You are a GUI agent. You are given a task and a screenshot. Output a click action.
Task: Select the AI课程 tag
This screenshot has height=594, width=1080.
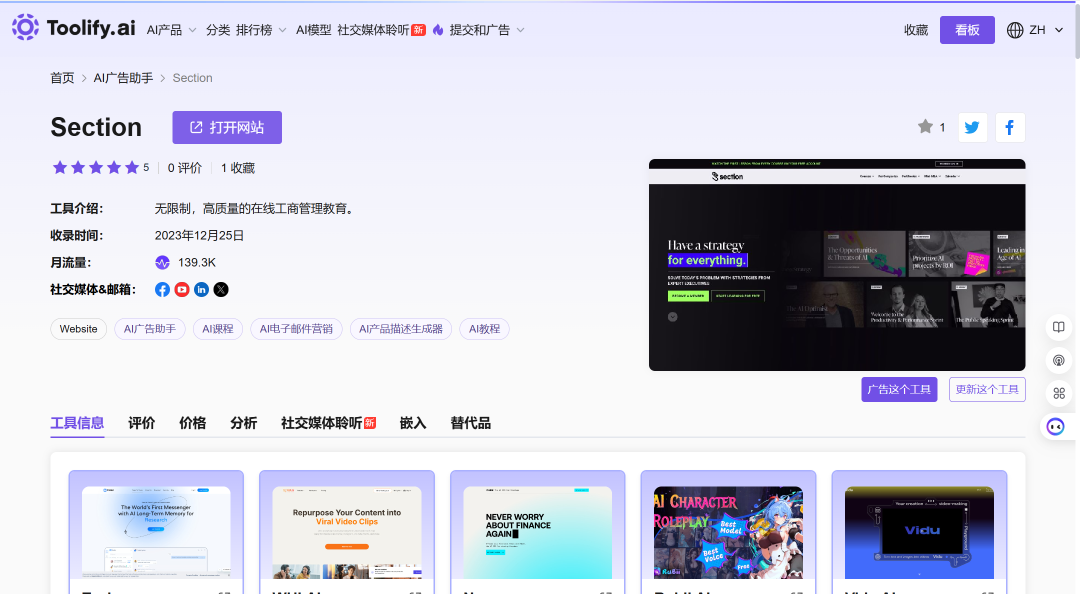click(x=218, y=329)
